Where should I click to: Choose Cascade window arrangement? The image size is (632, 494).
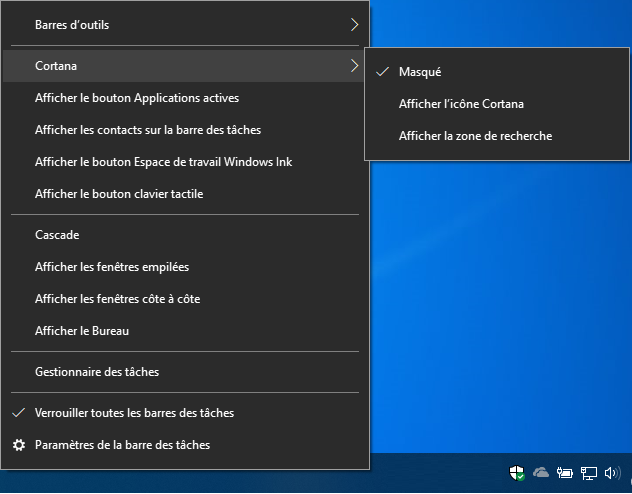click(185, 235)
